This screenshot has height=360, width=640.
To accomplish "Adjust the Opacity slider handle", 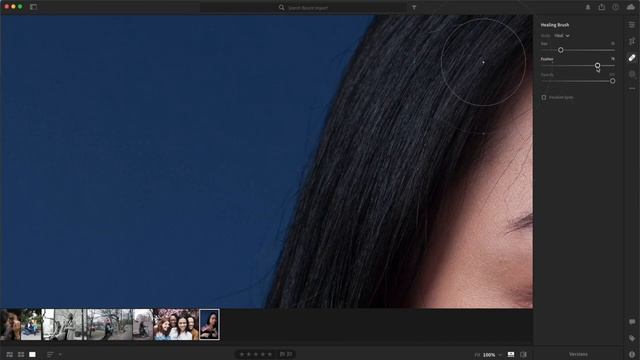I will [x=612, y=81].
